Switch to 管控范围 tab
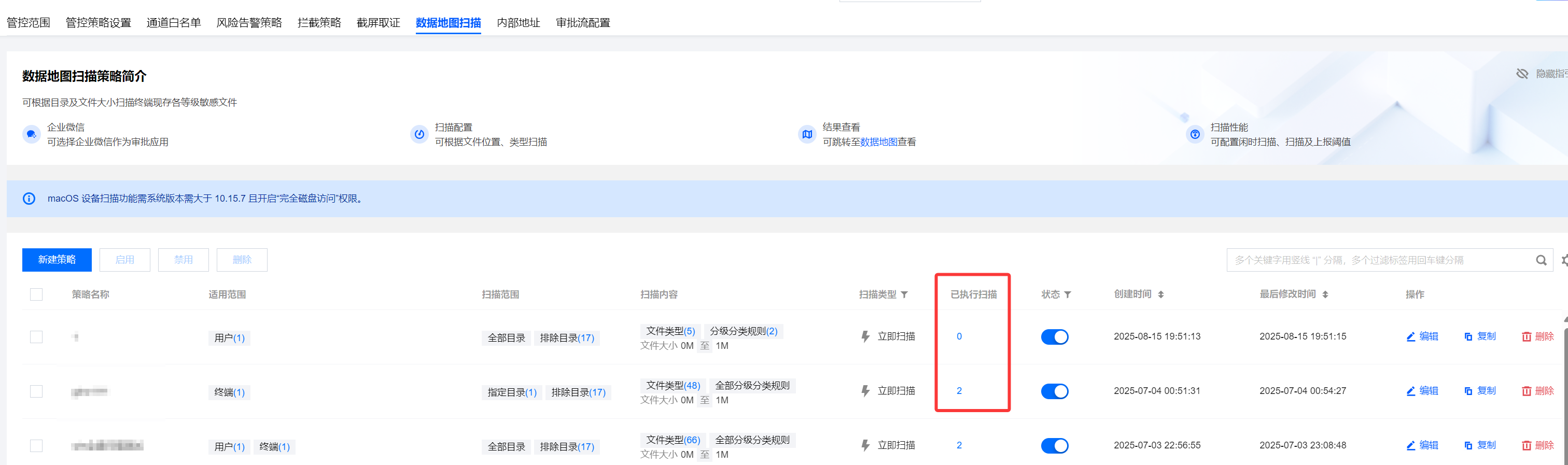 click(x=28, y=22)
